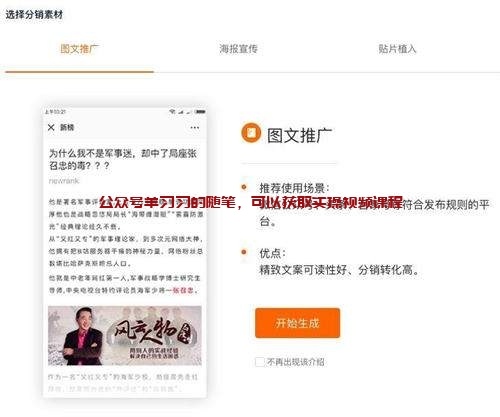Click the wifi signal icon in status bar
The height and width of the screenshot is (417, 500).
[172, 112]
